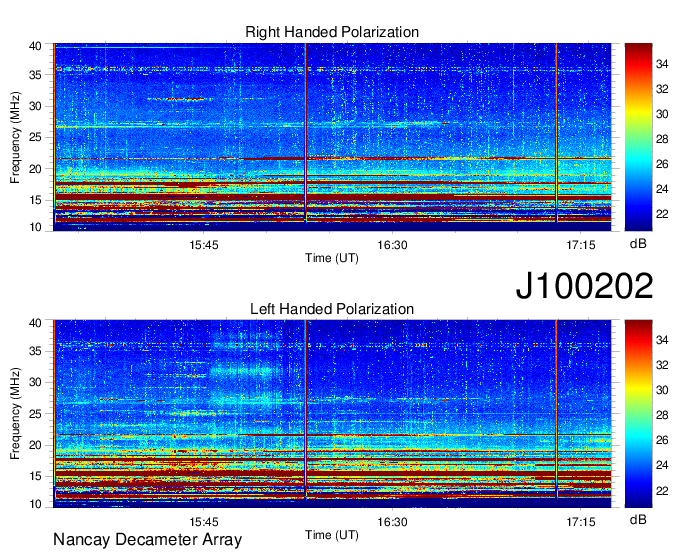
Task: Click the 20 MHz tick of Right Handed plot
Action: (35, 169)
